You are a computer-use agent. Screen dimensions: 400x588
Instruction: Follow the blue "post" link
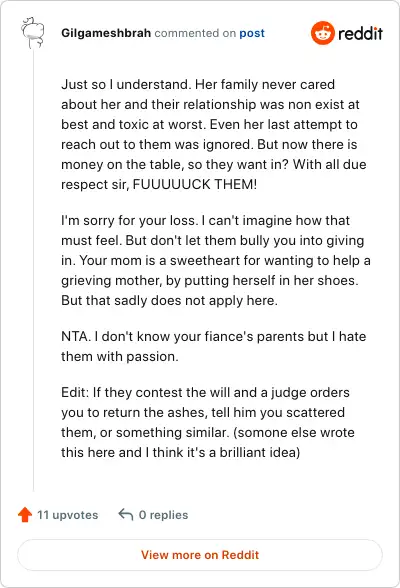point(252,33)
